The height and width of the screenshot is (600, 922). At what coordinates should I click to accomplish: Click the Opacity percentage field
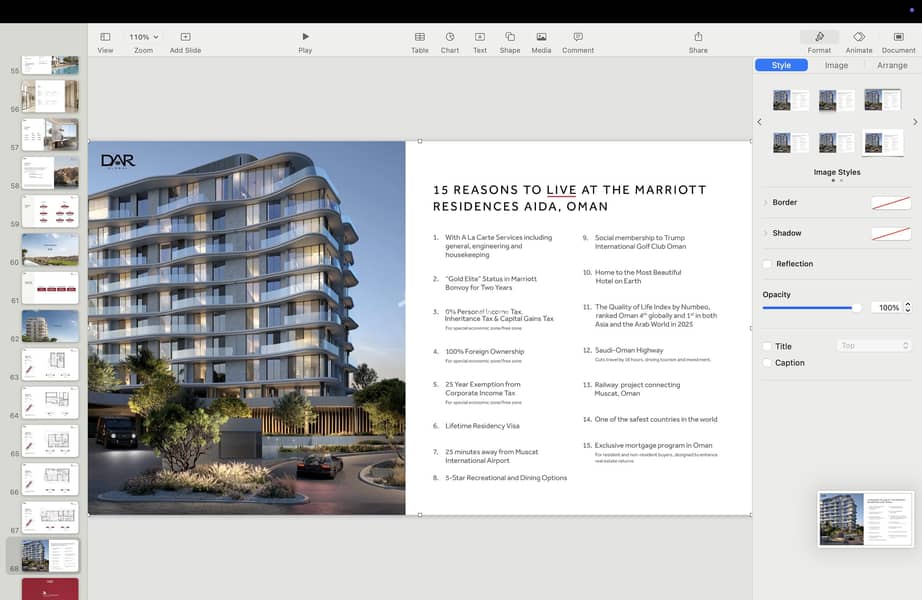(887, 308)
